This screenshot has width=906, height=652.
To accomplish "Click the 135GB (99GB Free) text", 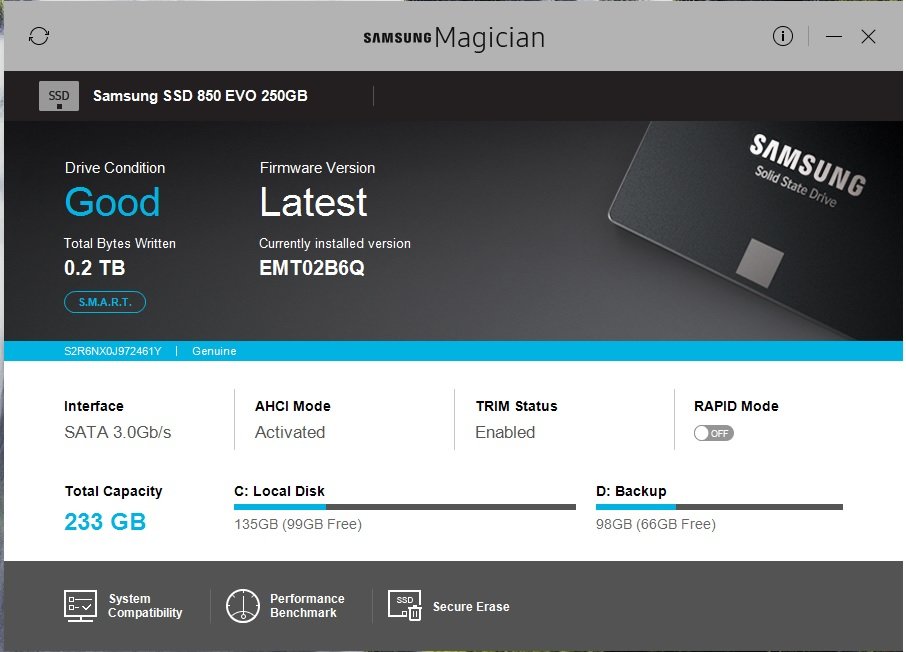I will (x=298, y=524).
